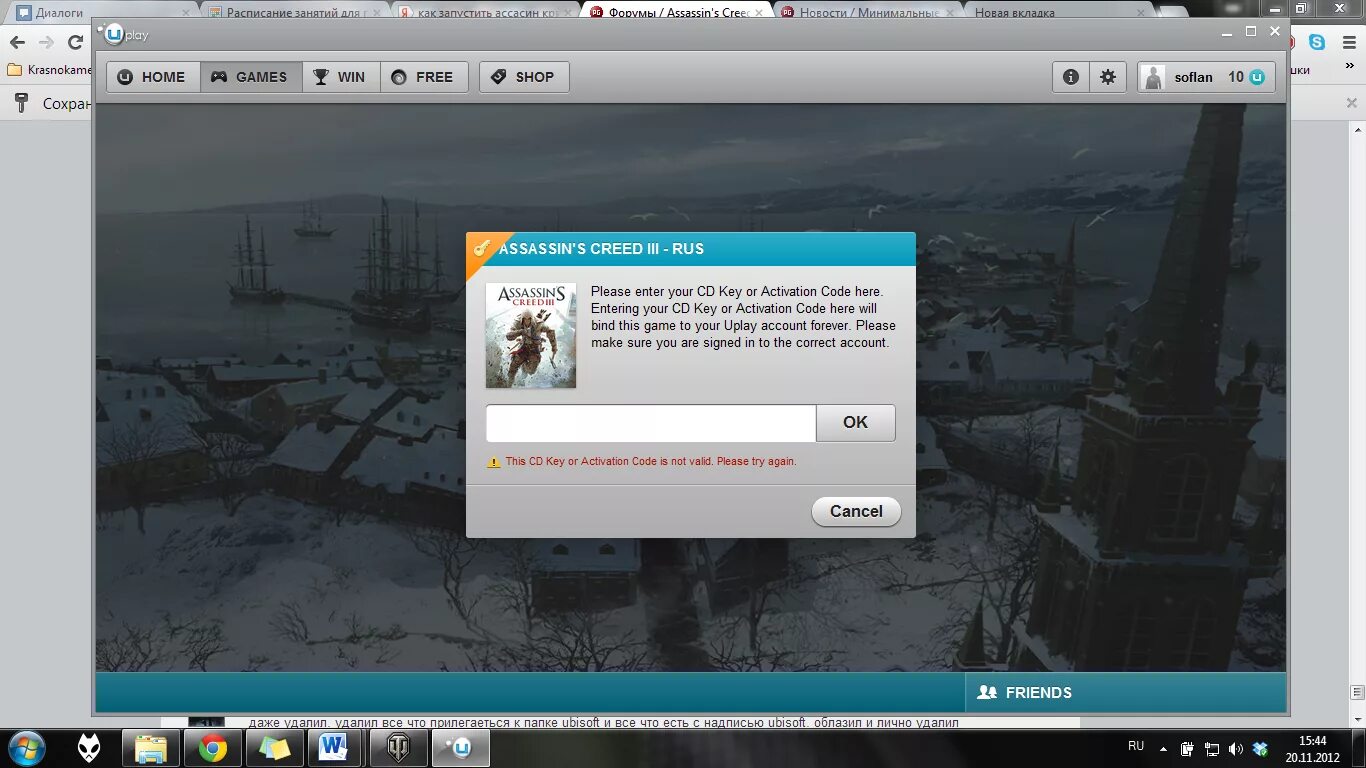Show hidden system tray icons
Screen dimensions: 1366x768
1163,748
